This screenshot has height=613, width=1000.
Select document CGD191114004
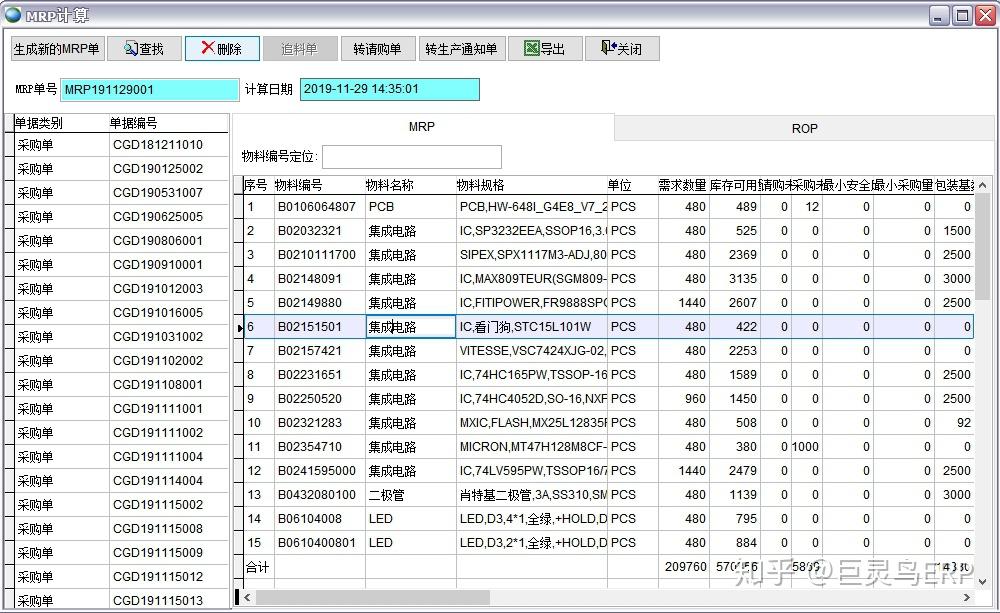158,481
